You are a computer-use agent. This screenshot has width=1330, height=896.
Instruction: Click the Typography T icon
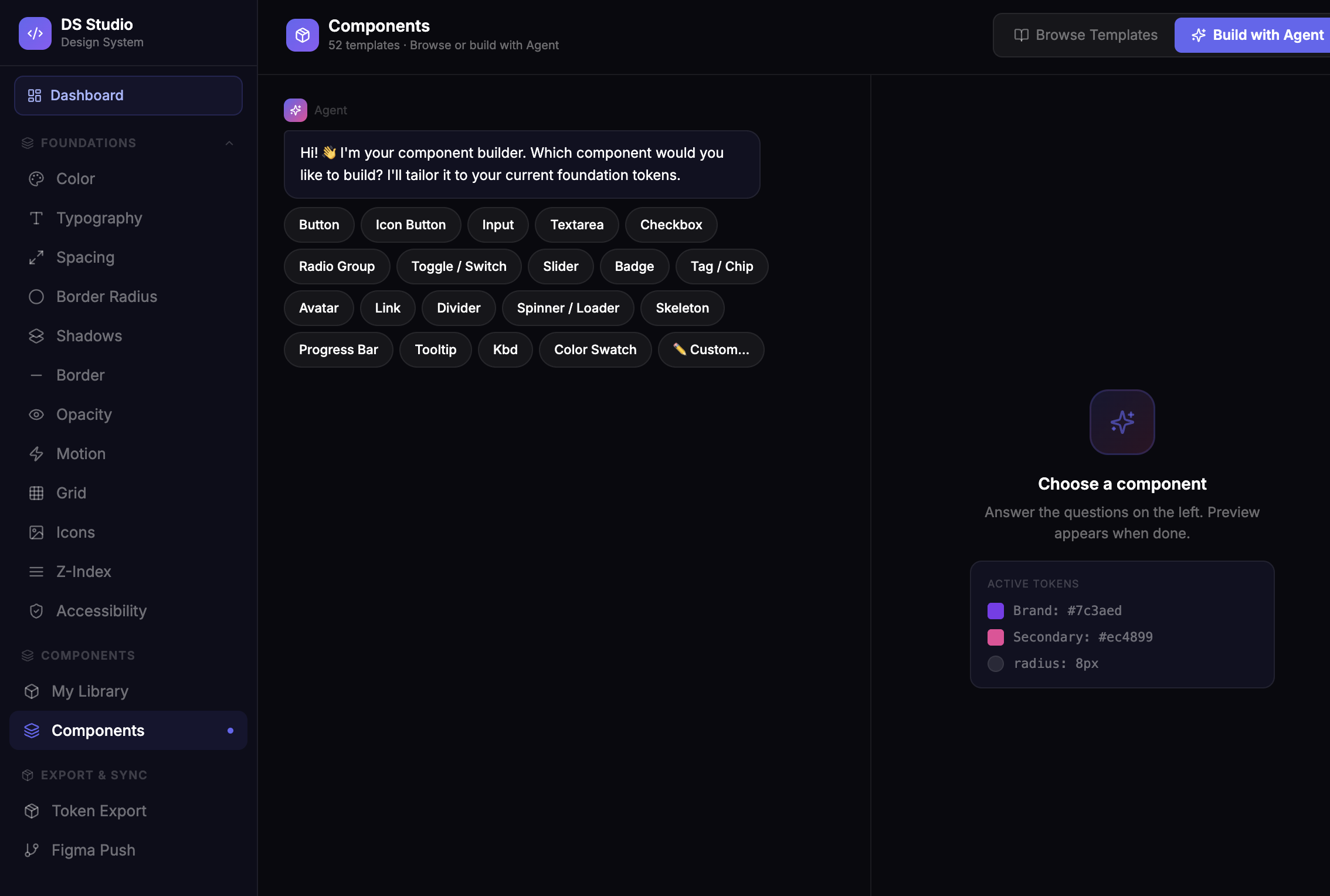point(36,218)
